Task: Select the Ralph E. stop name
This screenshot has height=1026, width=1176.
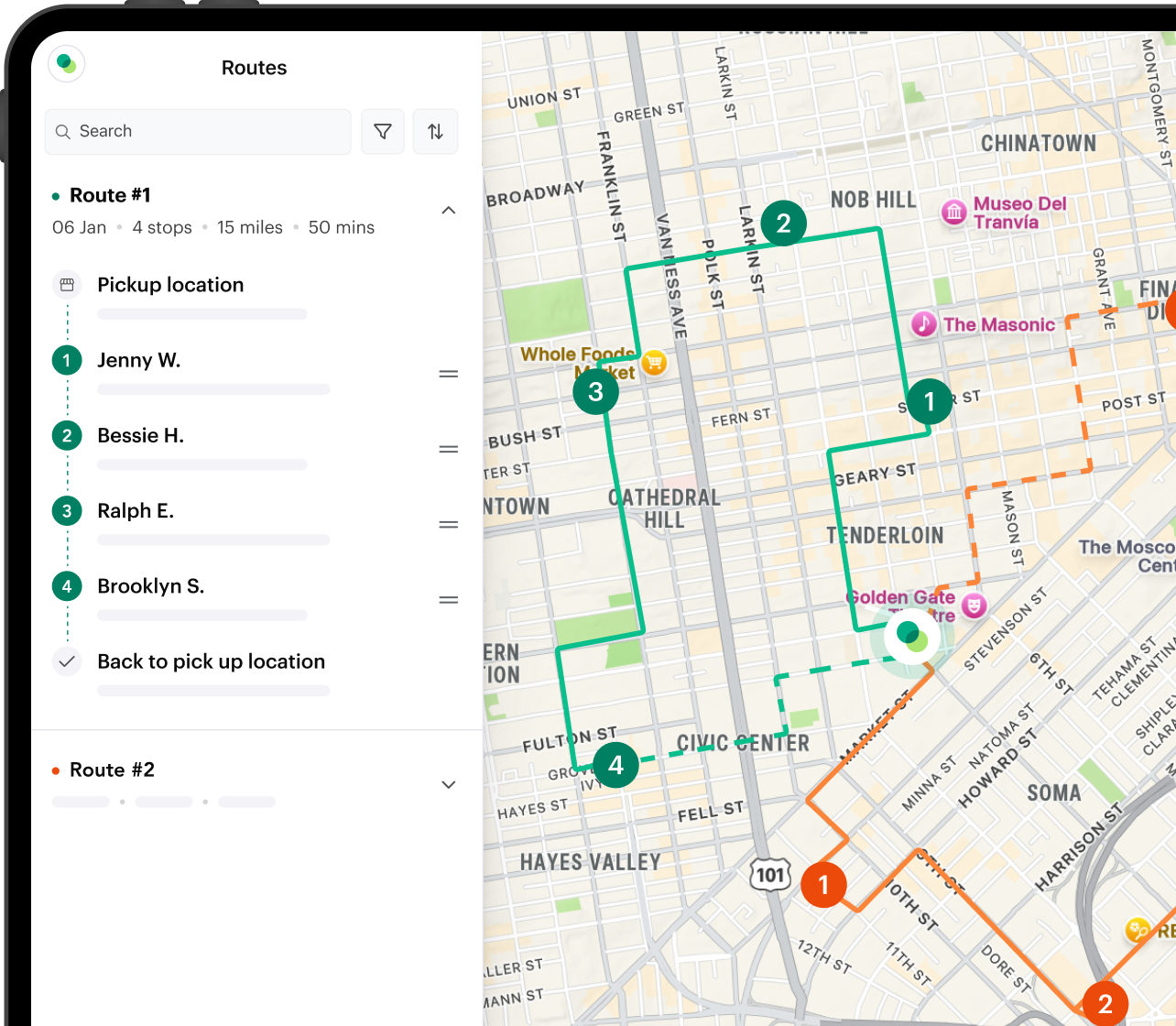Action: [136, 510]
